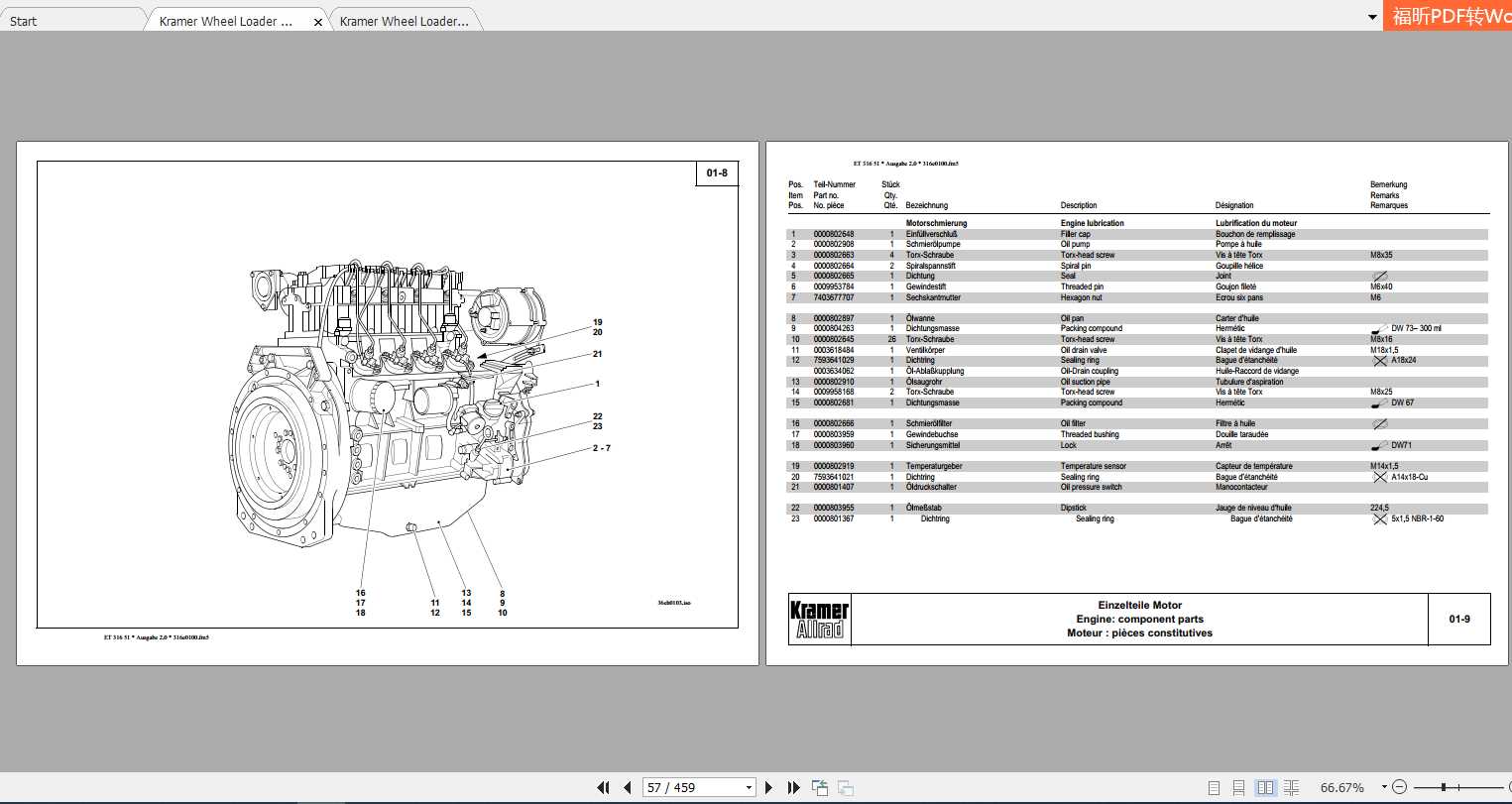Click the 'Bemerkung' column header

(1389, 184)
